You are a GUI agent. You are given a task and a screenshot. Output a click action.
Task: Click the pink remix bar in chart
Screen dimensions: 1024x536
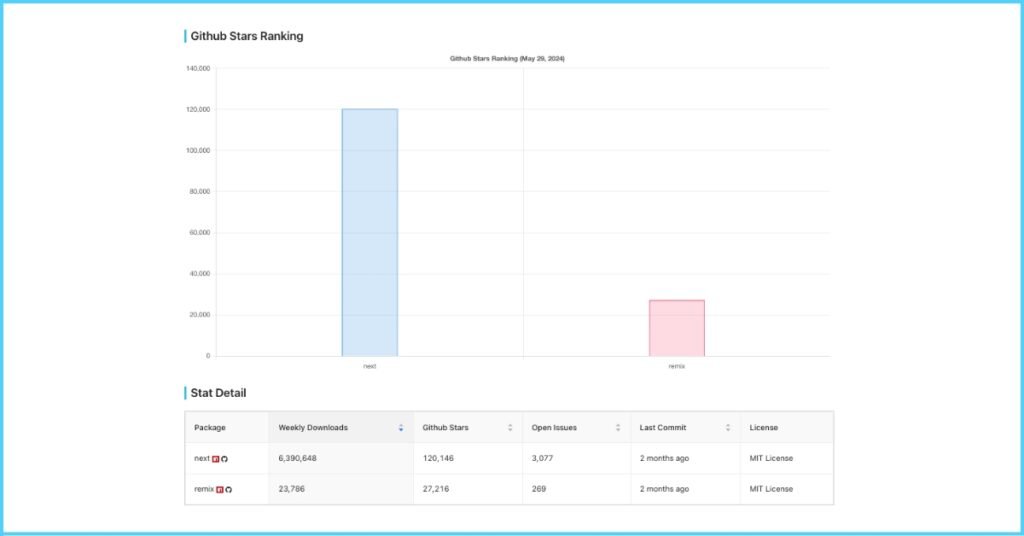tap(677, 328)
